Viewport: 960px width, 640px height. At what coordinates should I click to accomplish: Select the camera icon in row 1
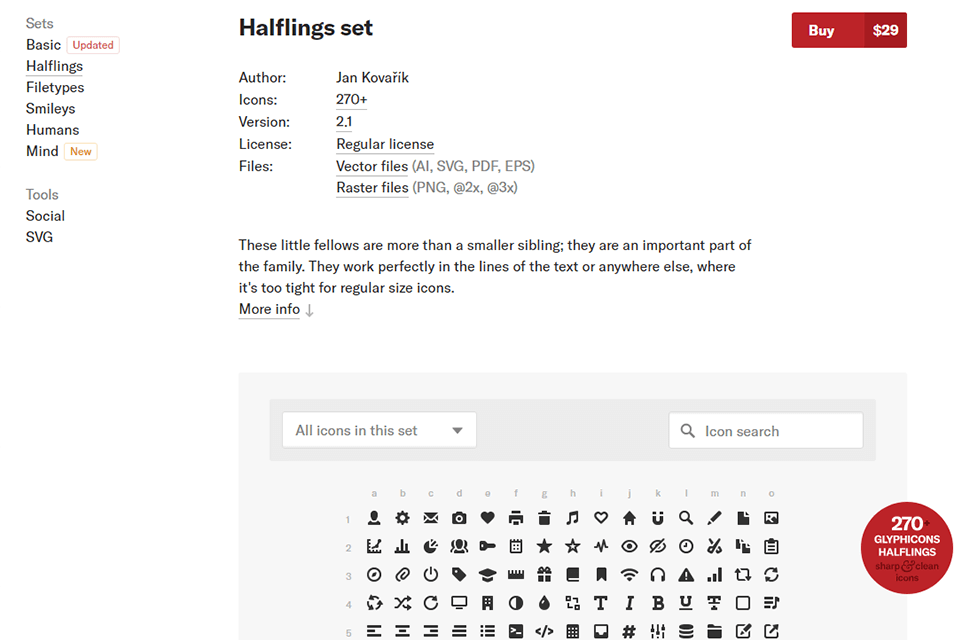(458, 518)
